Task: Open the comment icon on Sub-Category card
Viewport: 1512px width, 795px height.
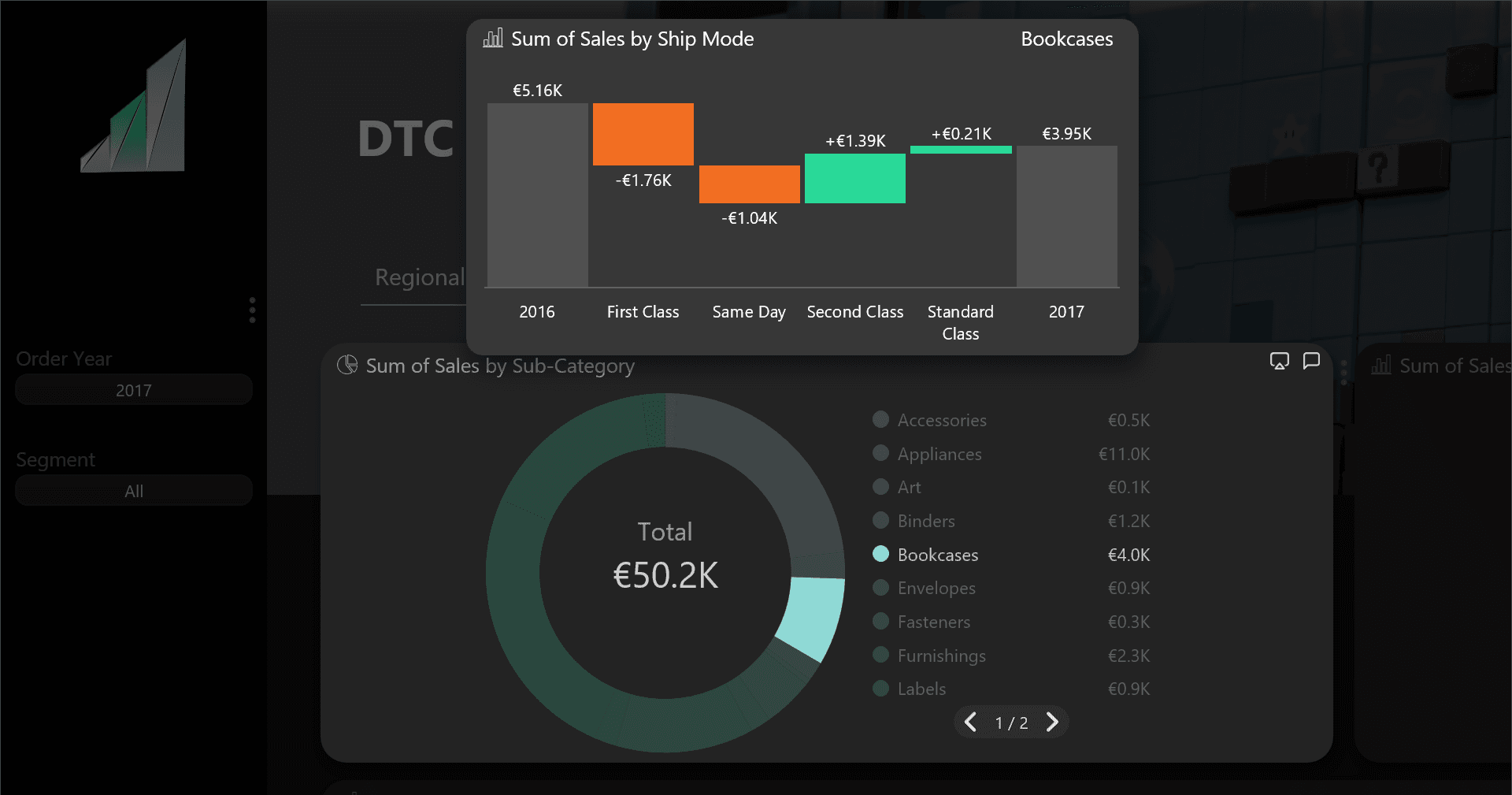Action: 1311,361
